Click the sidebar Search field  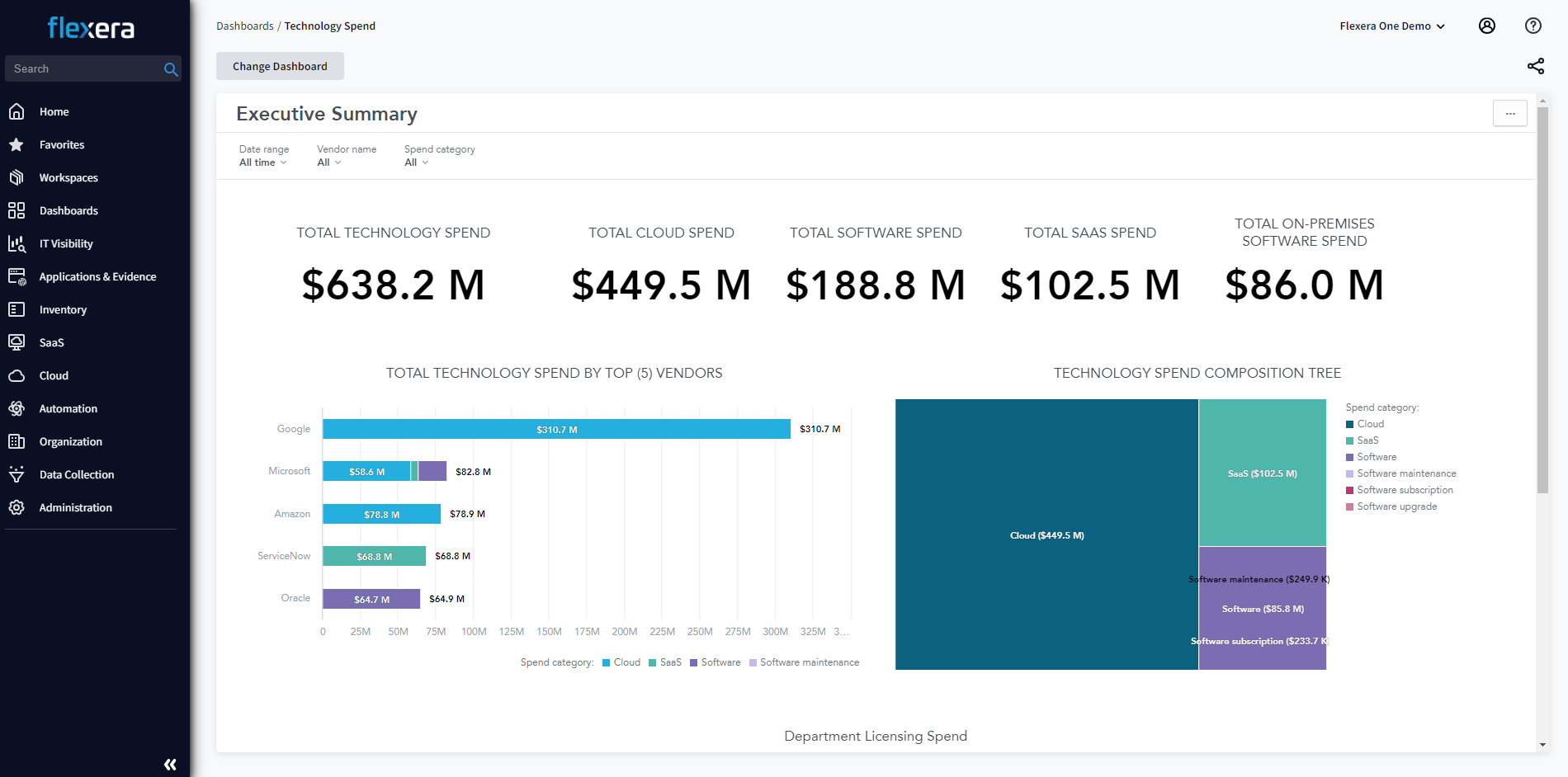click(87, 68)
